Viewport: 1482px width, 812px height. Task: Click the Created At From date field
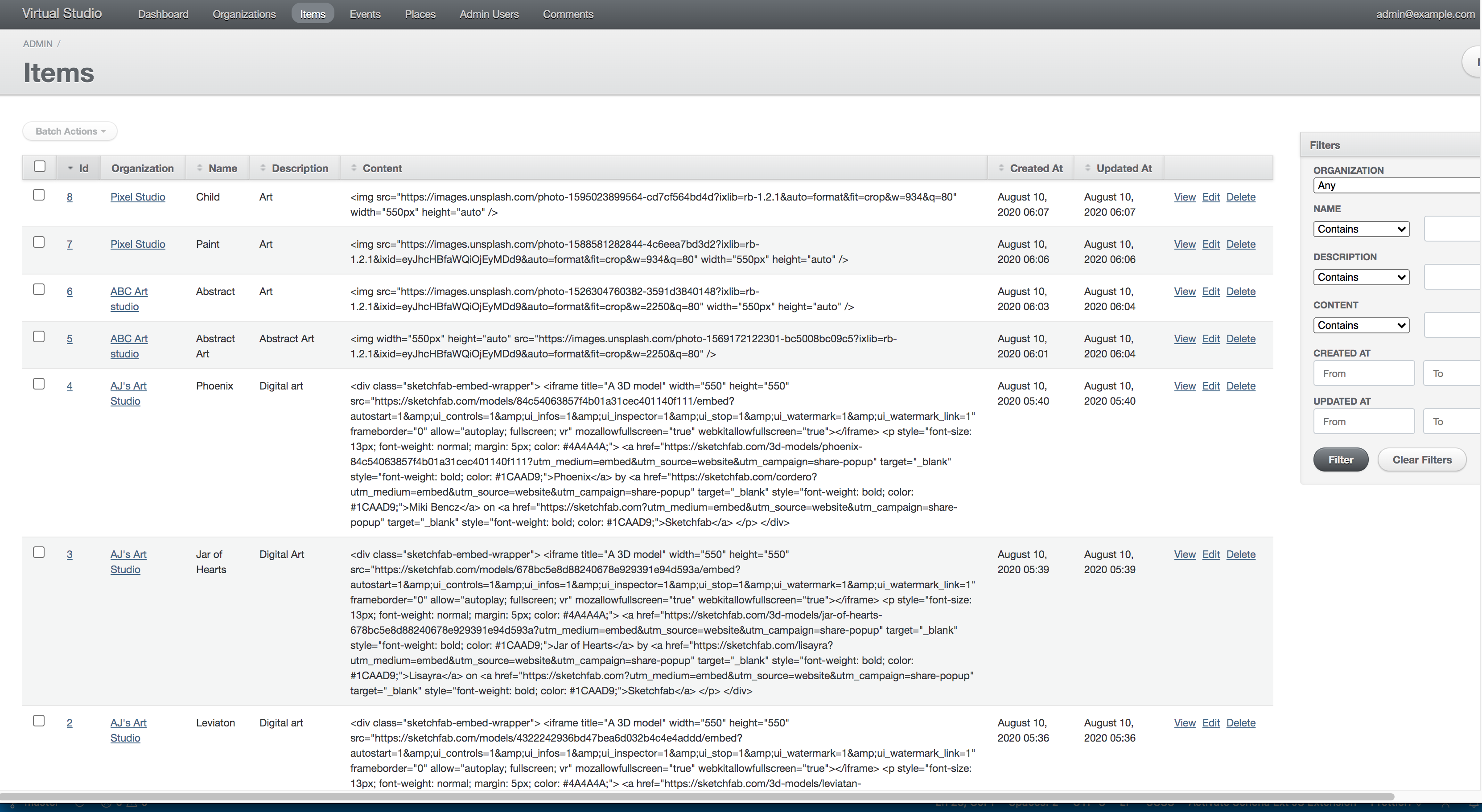1363,374
